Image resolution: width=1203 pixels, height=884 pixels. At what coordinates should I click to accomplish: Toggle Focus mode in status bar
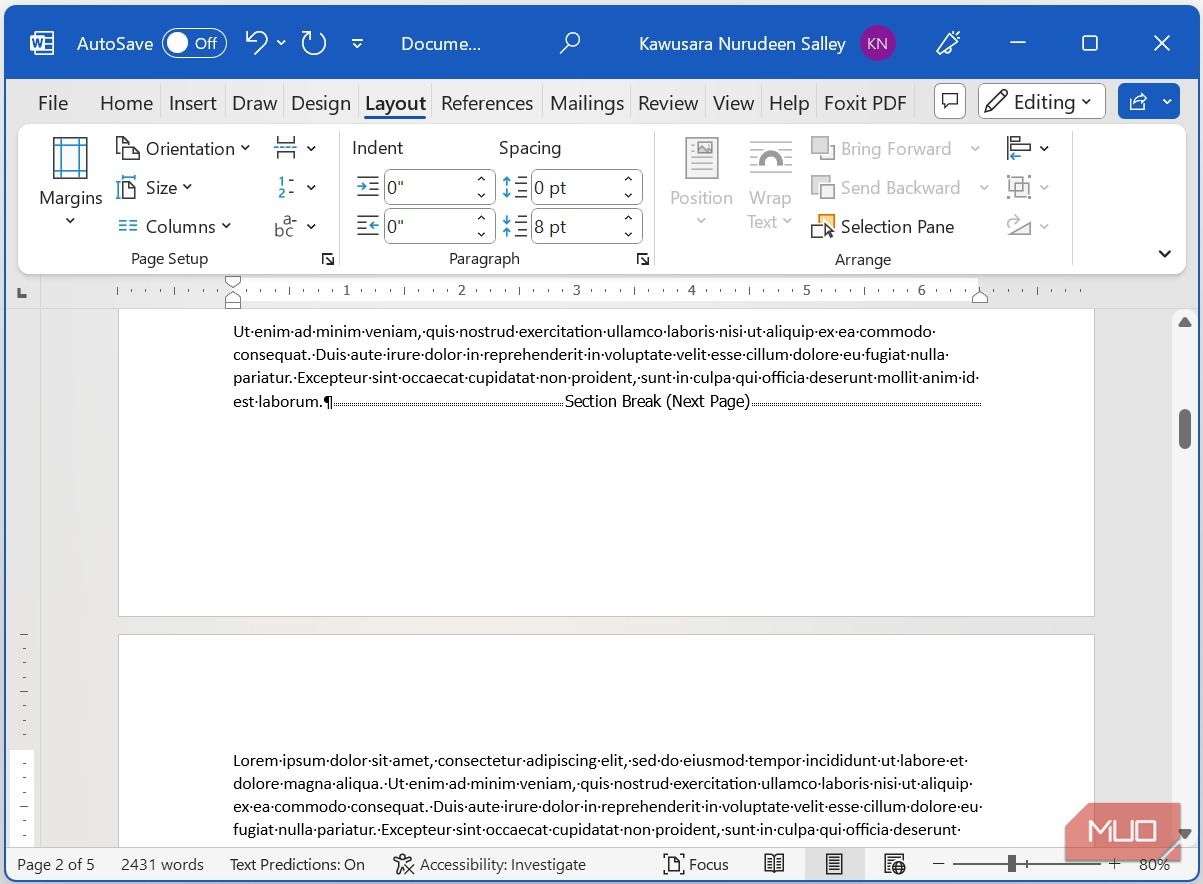point(696,864)
